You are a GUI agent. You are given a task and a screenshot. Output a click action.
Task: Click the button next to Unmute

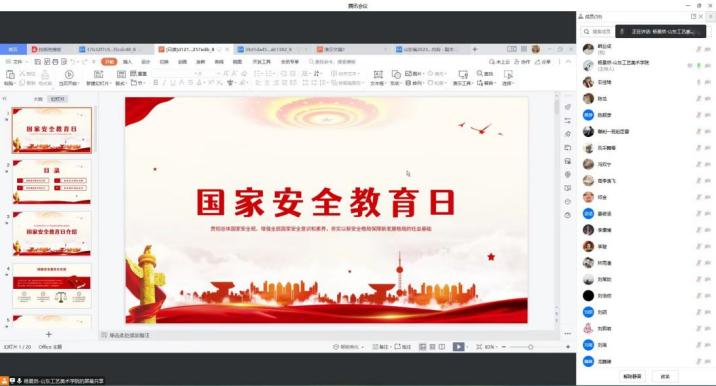click(665, 376)
